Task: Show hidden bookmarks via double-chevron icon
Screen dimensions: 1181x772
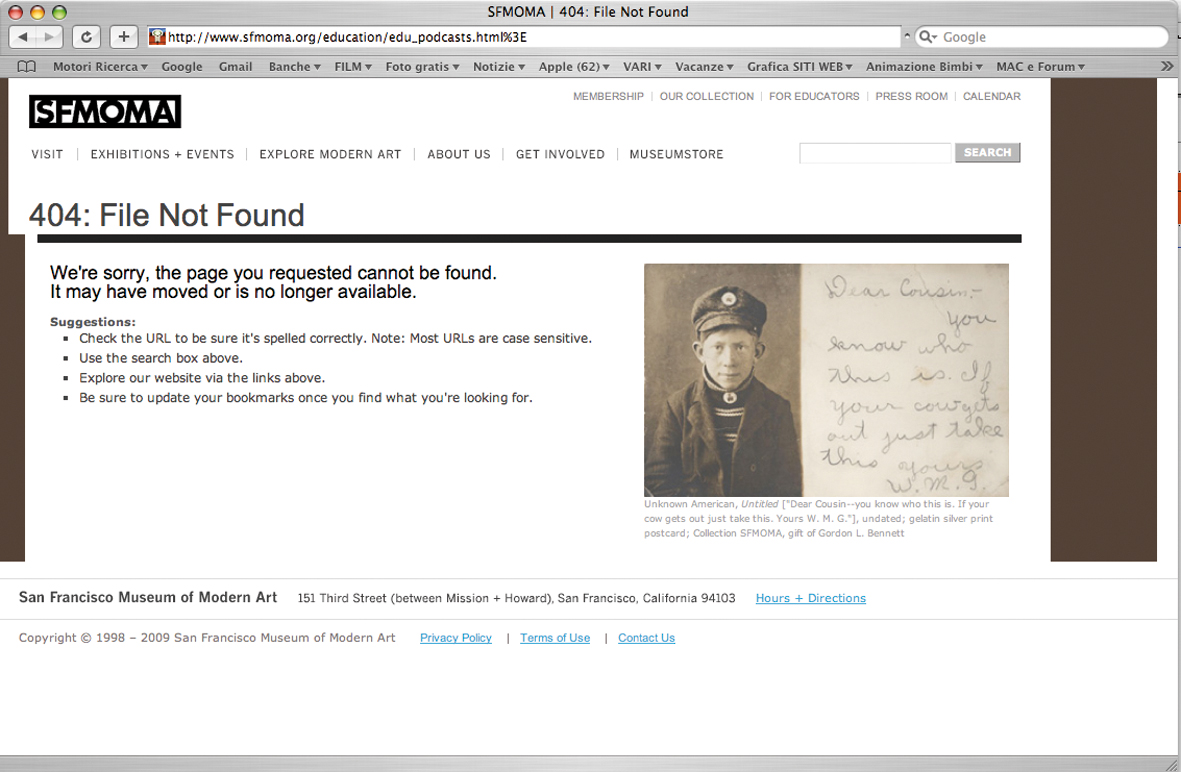Action: coord(1167,66)
